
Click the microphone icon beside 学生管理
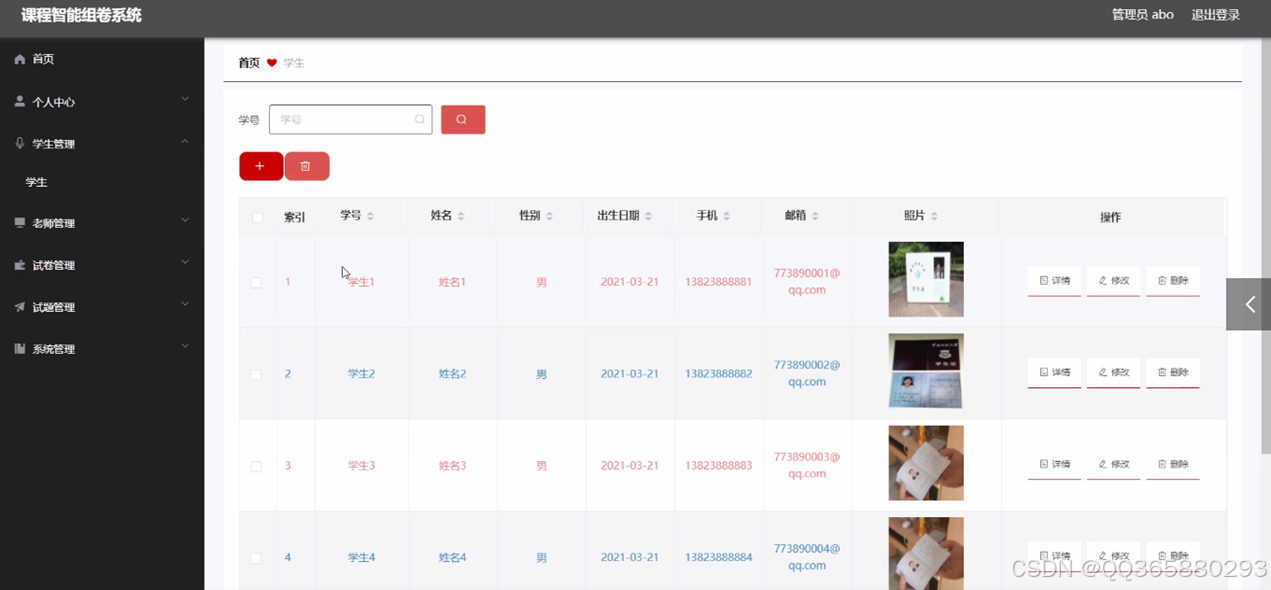(x=19, y=144)
